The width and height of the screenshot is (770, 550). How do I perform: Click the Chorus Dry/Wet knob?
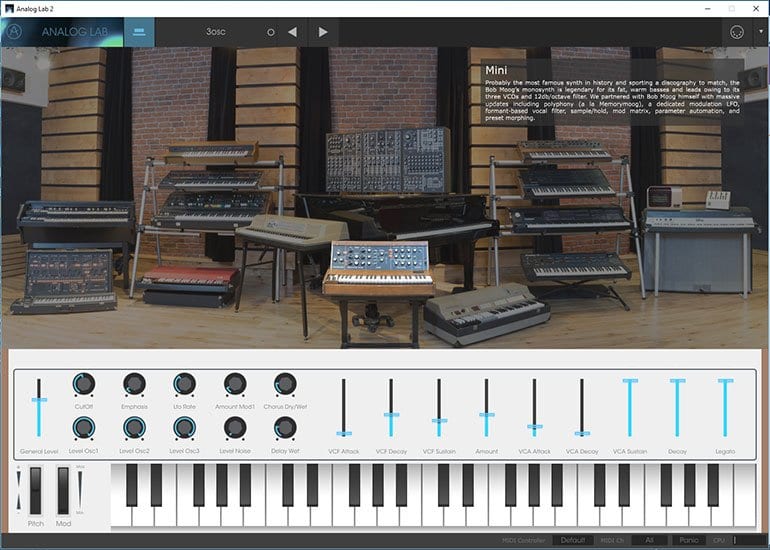(285, 384)
